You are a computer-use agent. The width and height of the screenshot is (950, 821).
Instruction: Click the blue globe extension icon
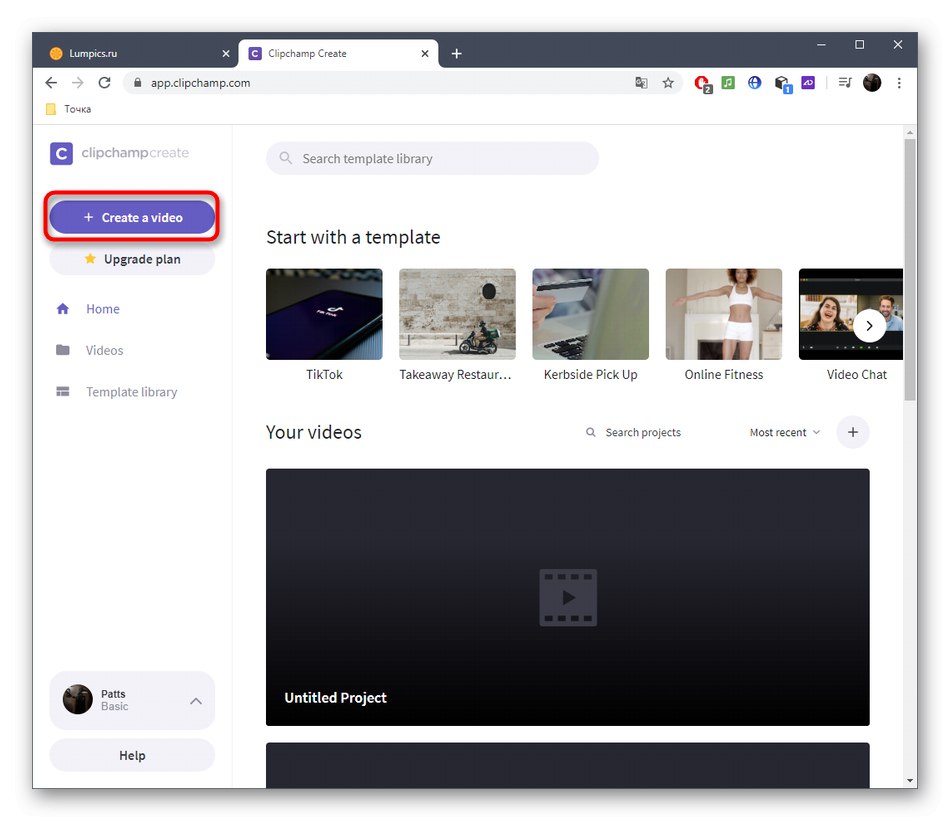pos(754,83)
